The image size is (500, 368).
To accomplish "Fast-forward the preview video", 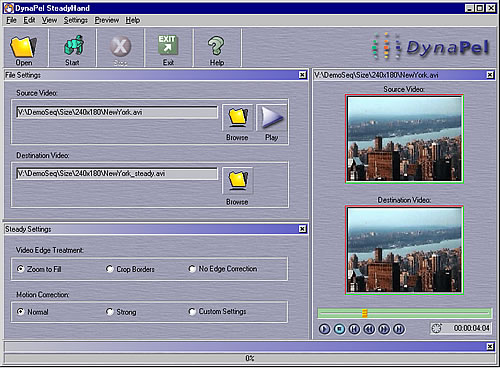I will pos(384,329).
